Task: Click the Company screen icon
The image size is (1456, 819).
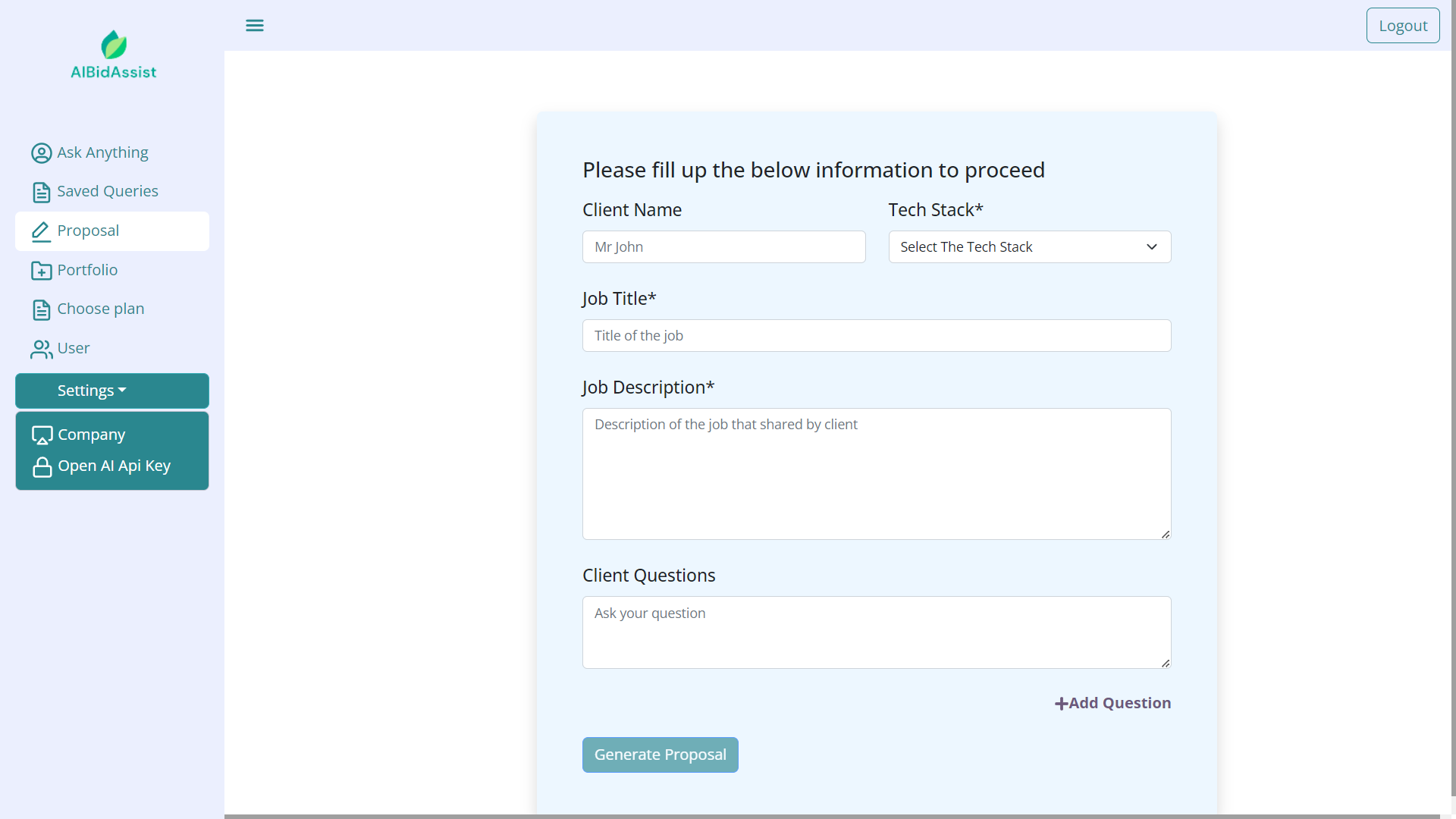Action: 42,435
